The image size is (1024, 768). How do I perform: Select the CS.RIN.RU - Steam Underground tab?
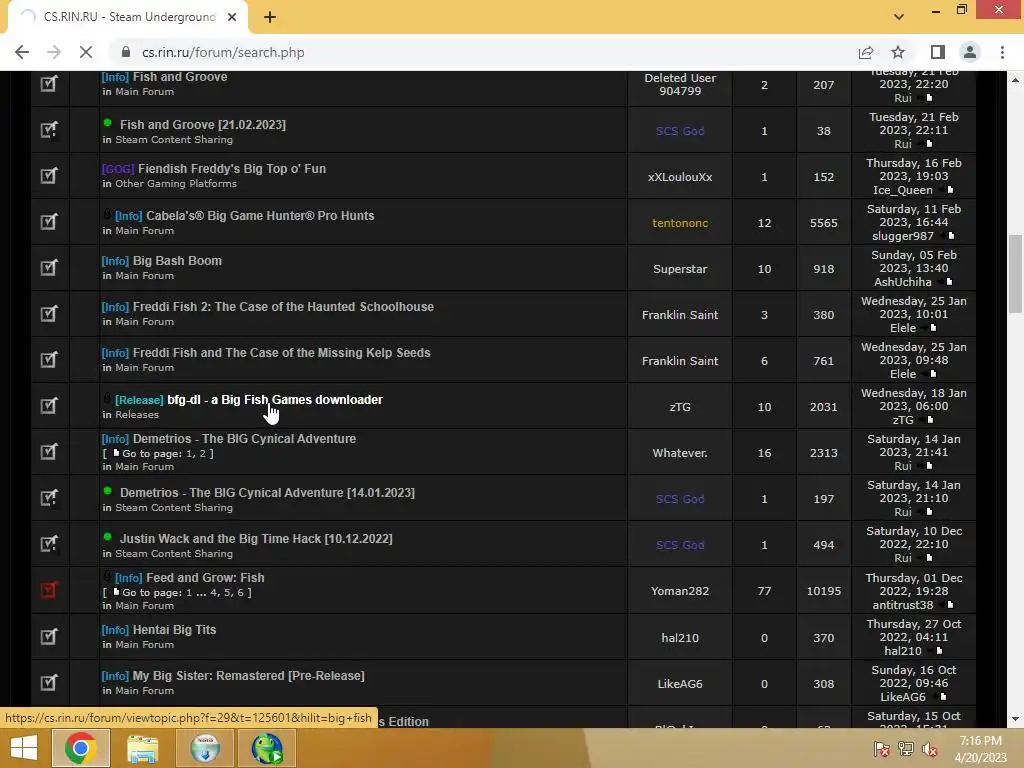point(128,17)
